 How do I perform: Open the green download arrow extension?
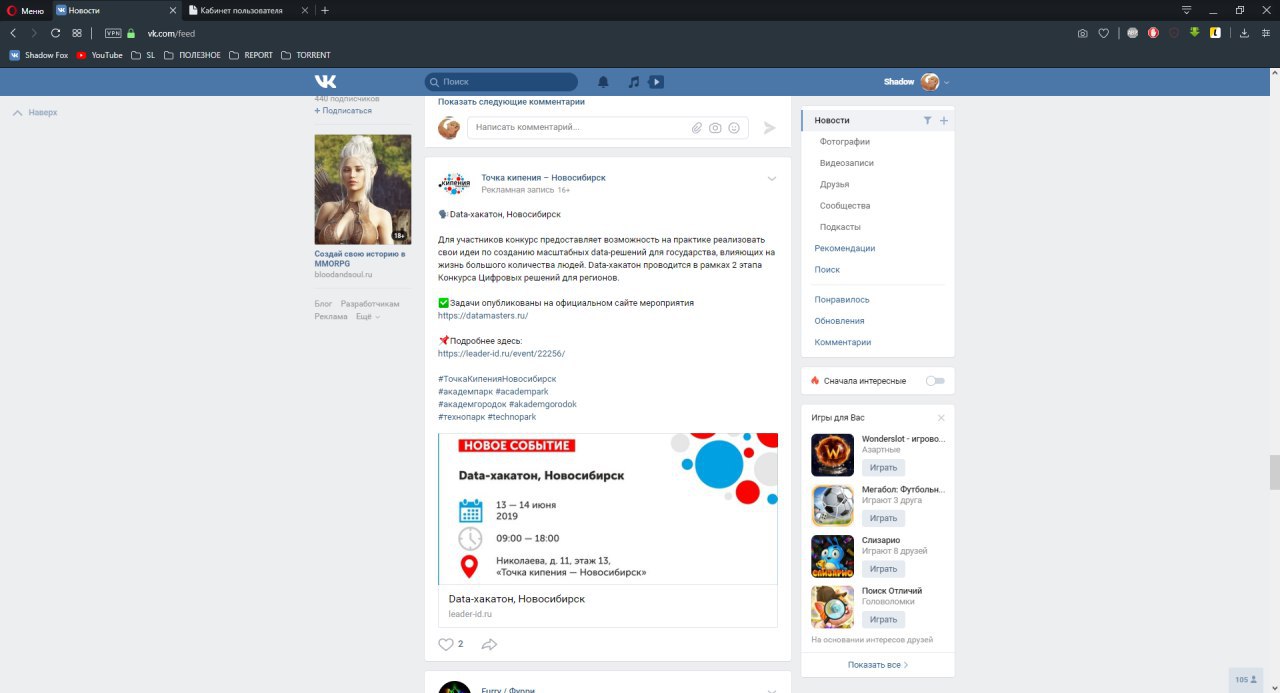(x=1194, y=33)
